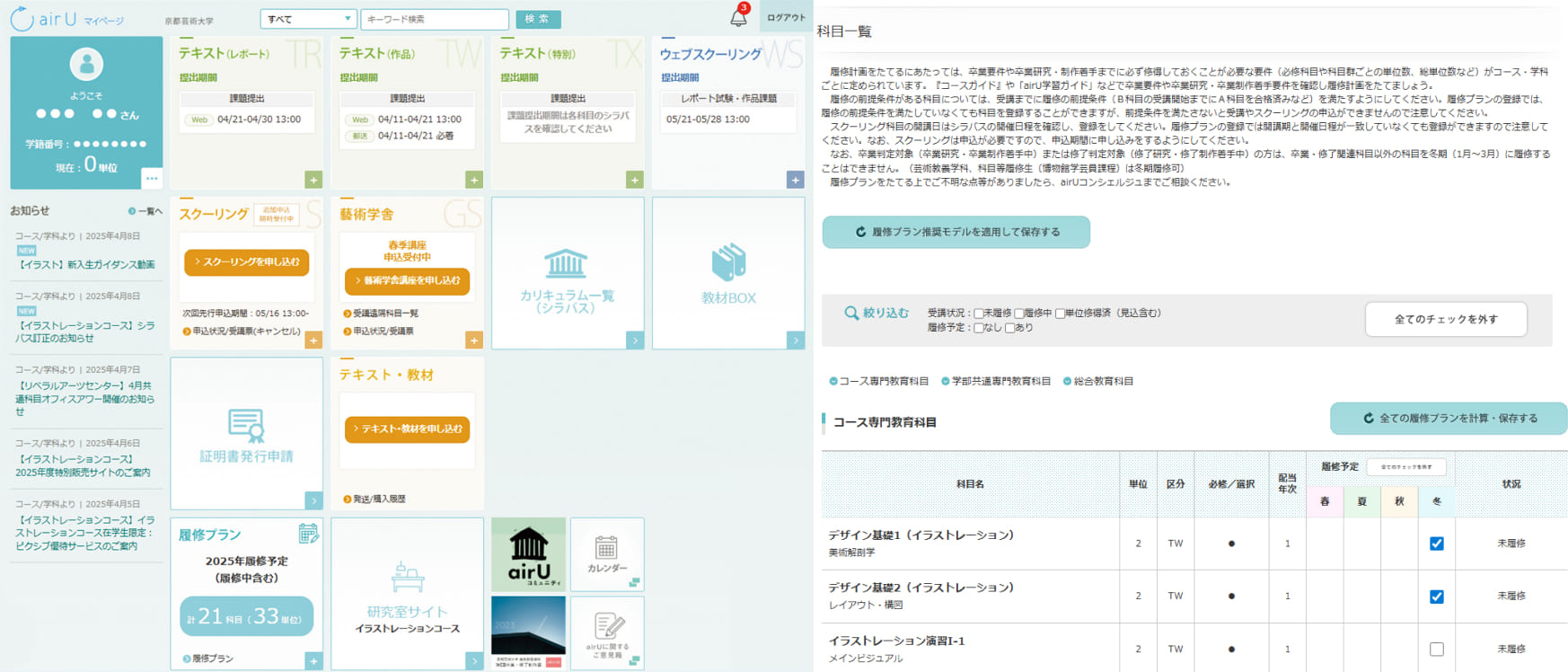Open the 受講遠隔科目一覧 link

tap(381, 314)
